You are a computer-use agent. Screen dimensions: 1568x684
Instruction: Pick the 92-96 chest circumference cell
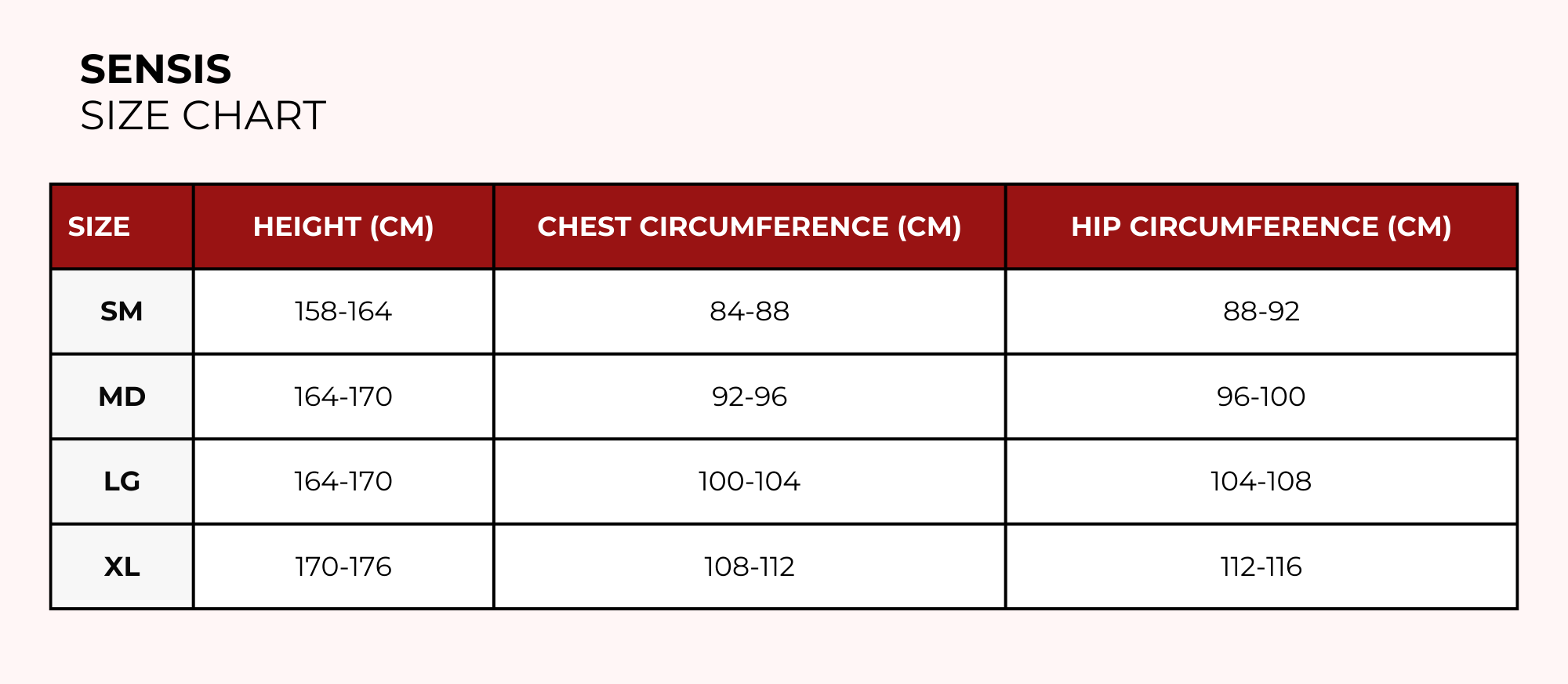(749, 396)
